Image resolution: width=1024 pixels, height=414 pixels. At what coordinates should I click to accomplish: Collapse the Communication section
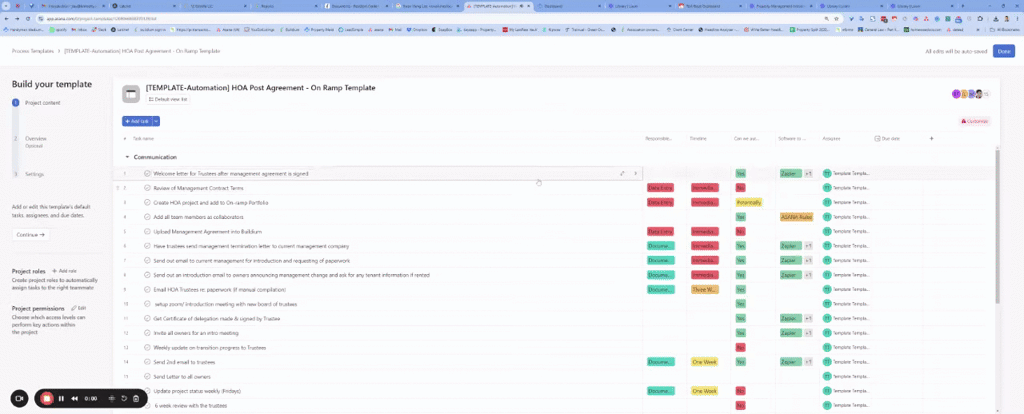click(x=127, y=157)
